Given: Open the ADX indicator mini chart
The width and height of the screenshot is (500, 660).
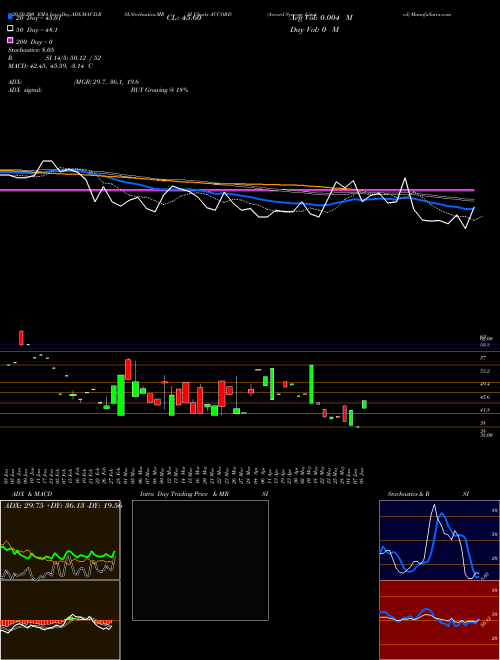Looking at the screenshot, I should point(60,540).
